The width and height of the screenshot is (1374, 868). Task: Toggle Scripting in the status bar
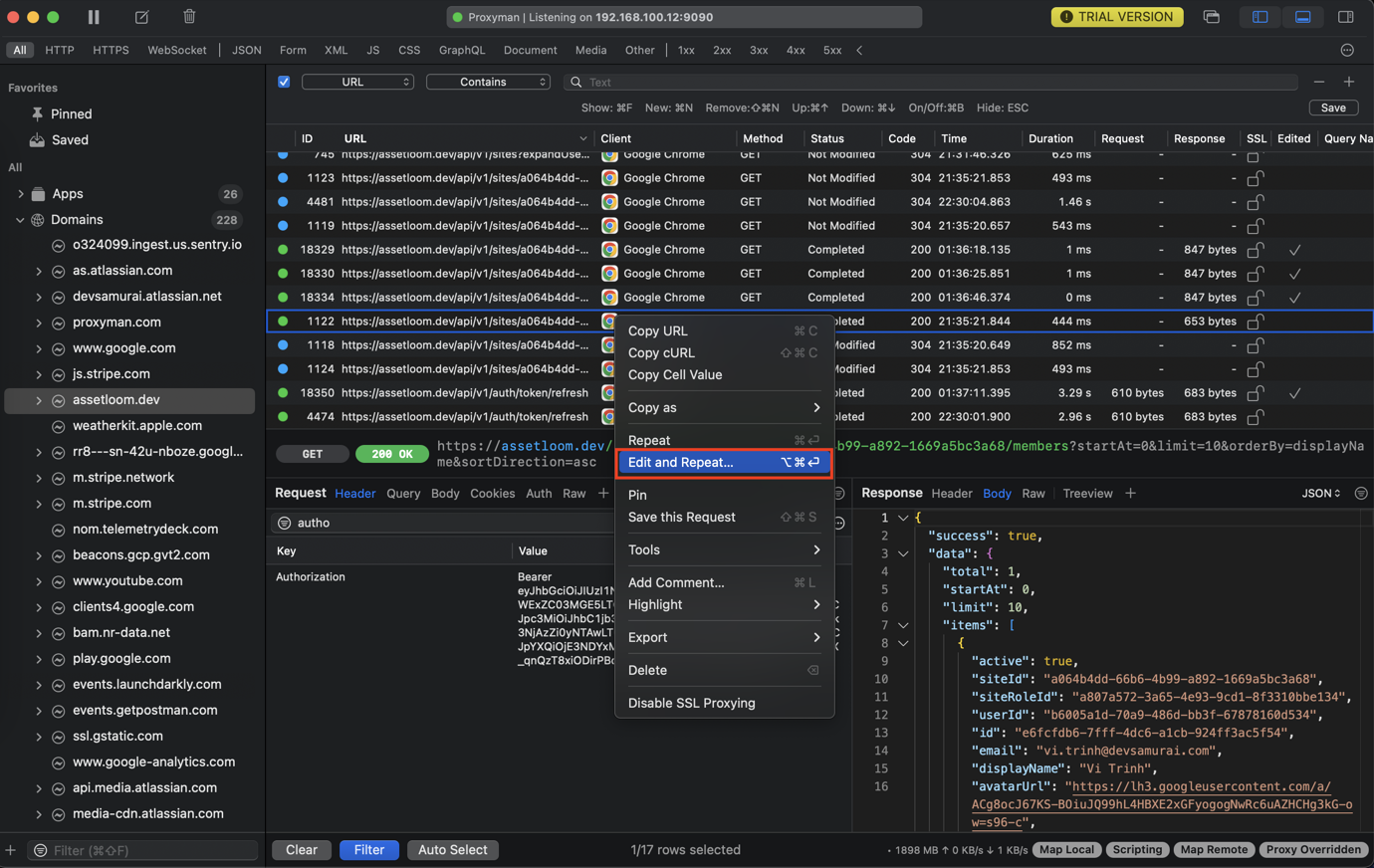pyautogui.click(x=1137, y=850)
